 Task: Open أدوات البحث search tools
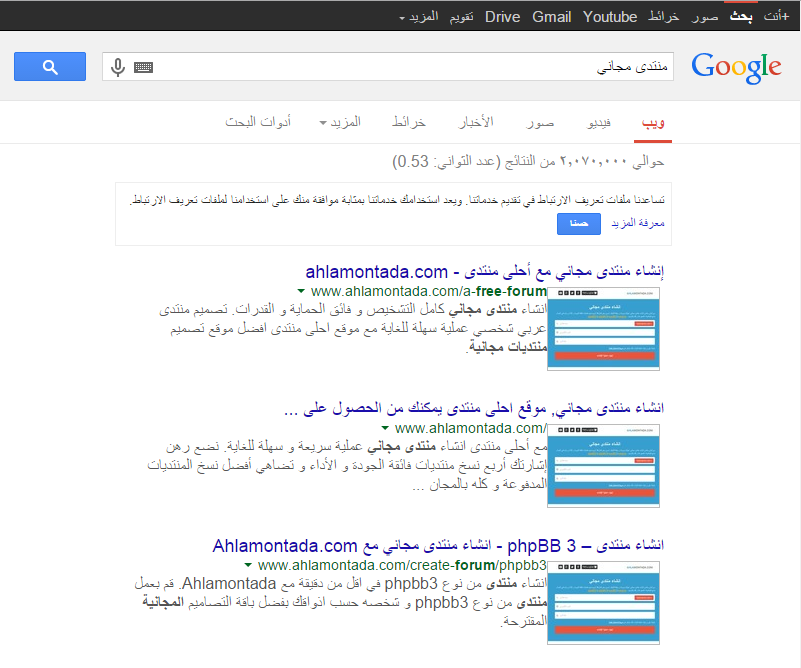pyautogui.click(x=258, y=123)
